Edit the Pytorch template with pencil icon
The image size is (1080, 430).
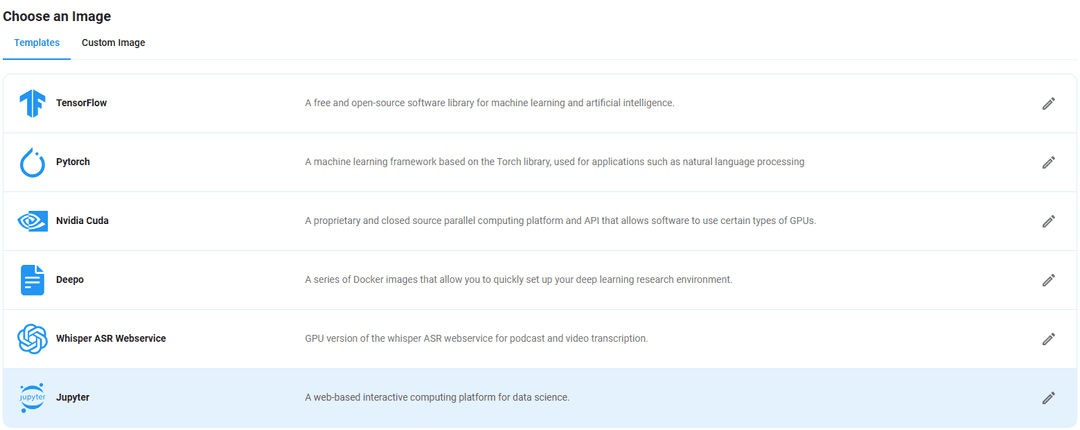click(x=1048, y=162)
